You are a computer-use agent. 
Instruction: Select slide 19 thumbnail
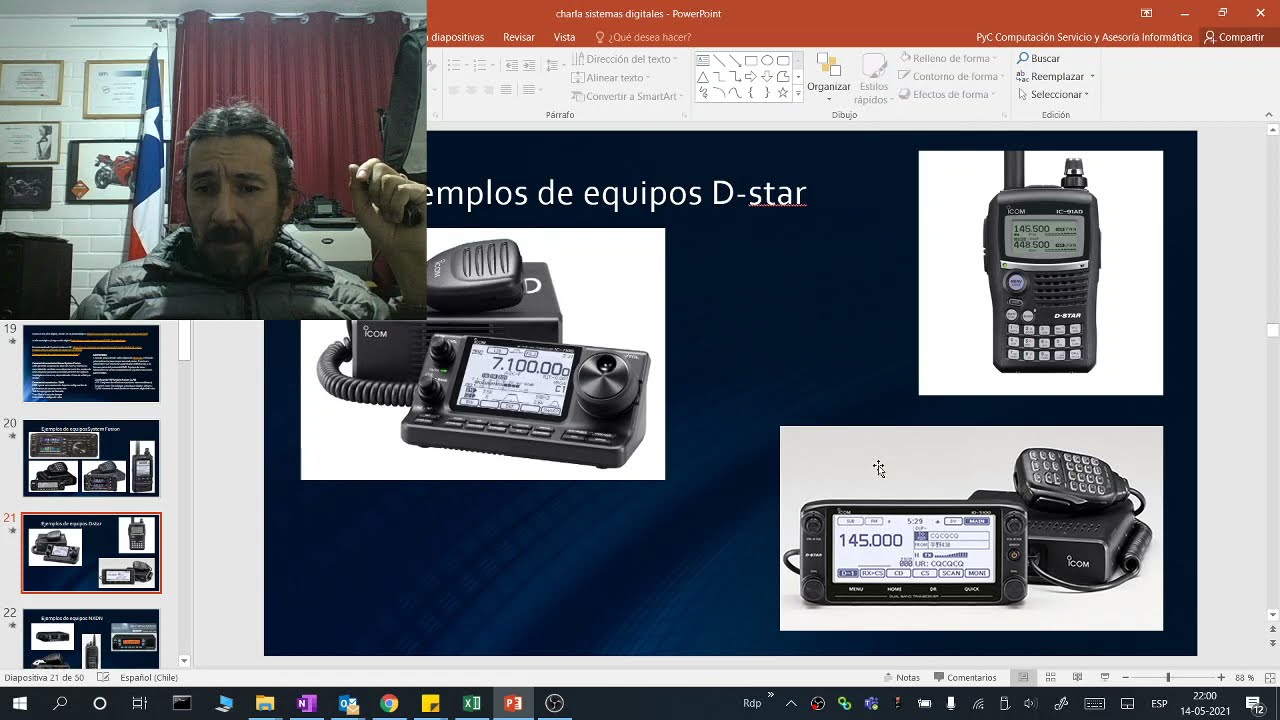91,363
